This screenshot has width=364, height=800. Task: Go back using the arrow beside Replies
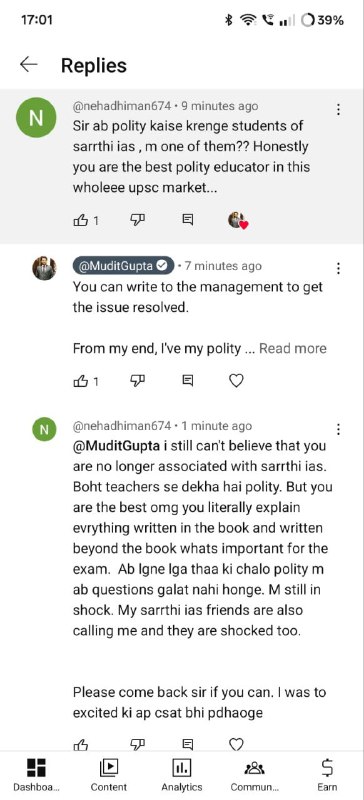(x=29, y=64)
